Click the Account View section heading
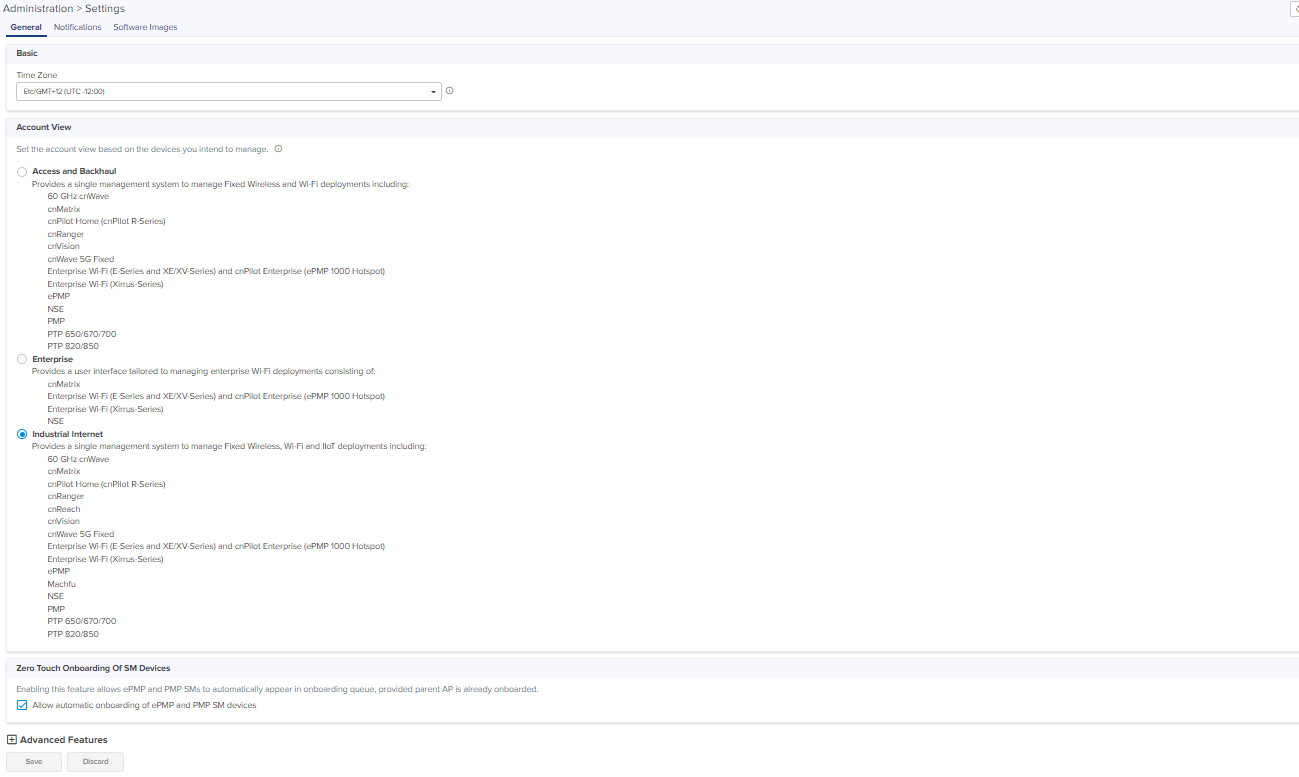The image size is (1299, 777). coord(43,127)
